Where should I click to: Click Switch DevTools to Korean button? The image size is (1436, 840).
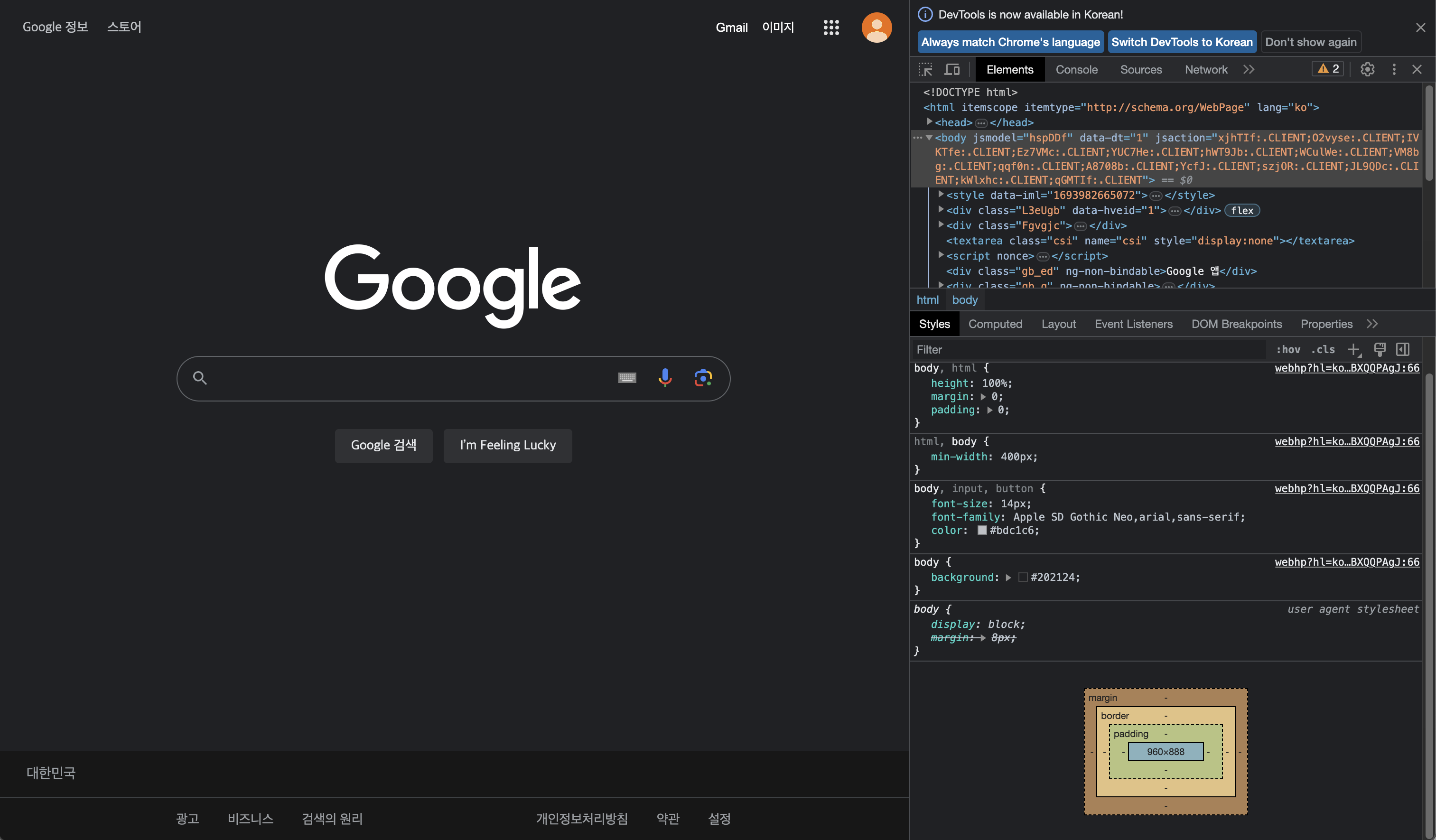click(x=1182, y=42)
